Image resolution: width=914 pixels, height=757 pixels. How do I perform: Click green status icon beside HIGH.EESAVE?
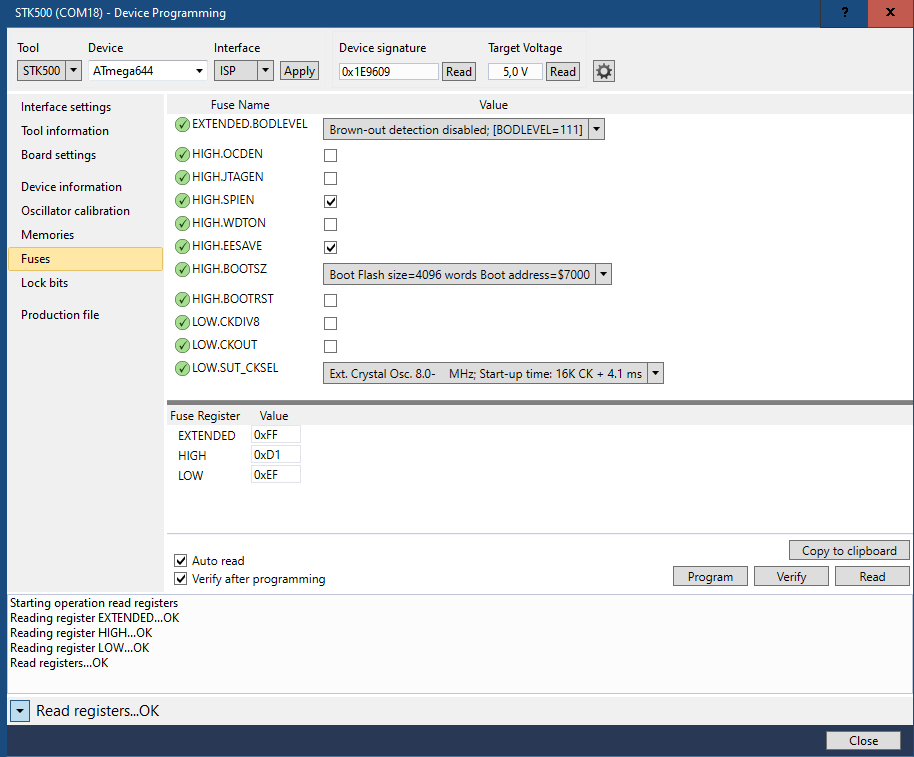[182, 247]
